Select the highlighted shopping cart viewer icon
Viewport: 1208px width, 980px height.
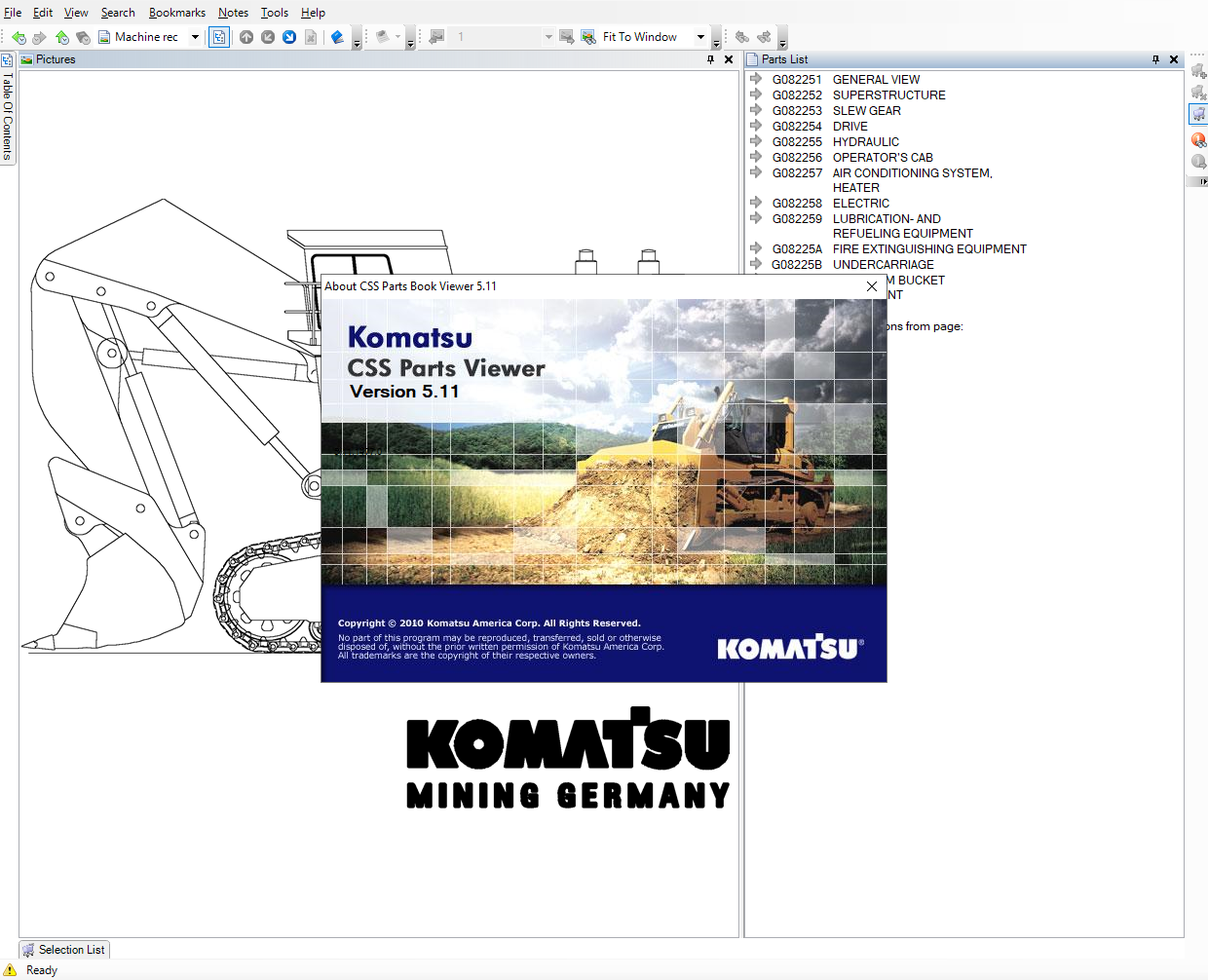click(x=1198, y=114)
